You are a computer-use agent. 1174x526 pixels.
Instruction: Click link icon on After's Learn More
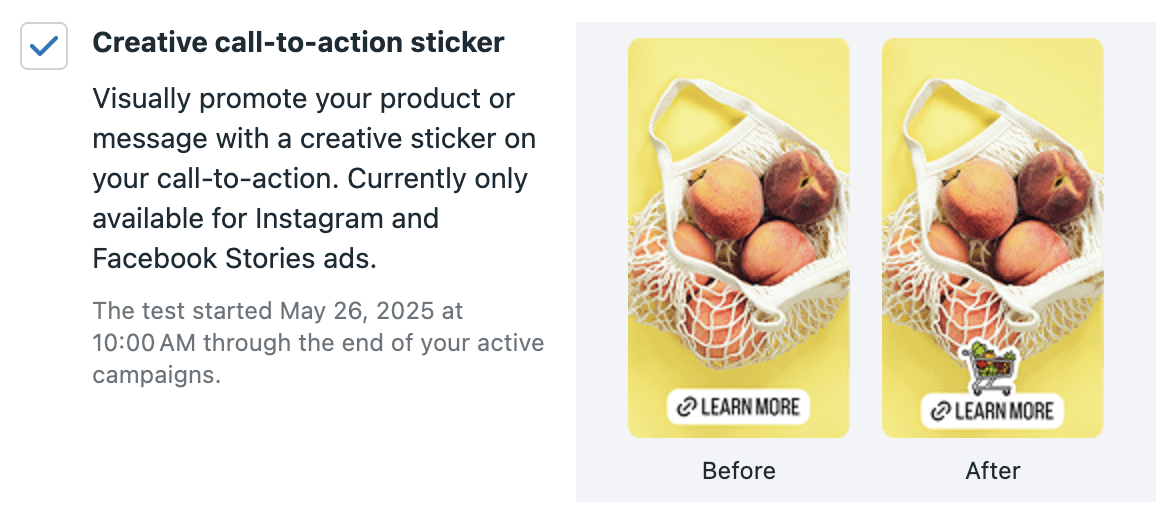(940, 410)
